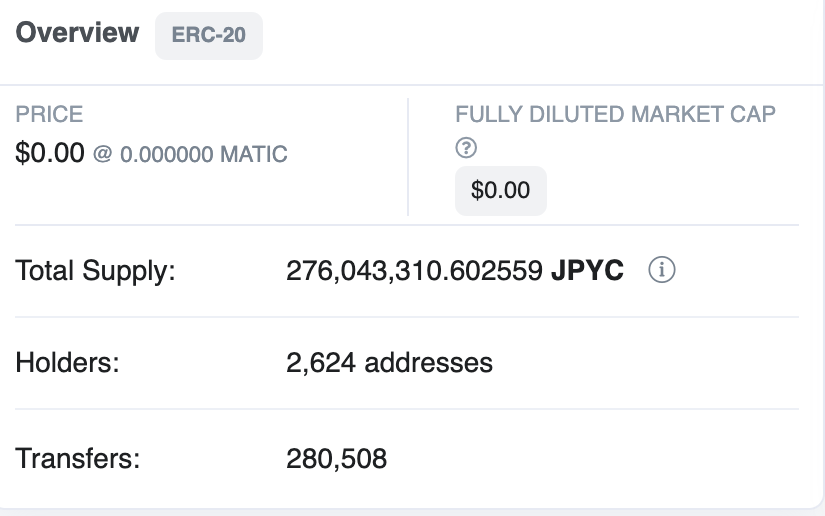
Task: Click the 280,508 transfers count
Action: tap(337, 458)
